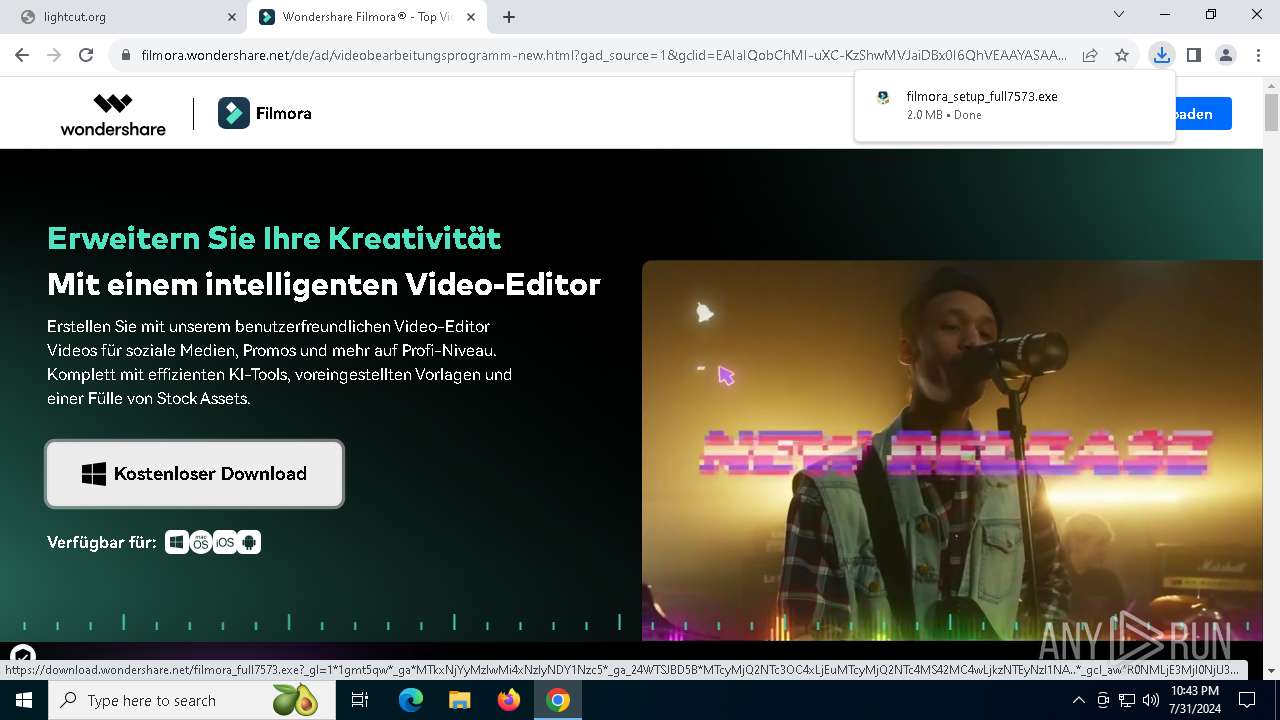This screenshot has width=1280, height=720.
Task: Click the Filmora logo
Action: pos(265,114)
